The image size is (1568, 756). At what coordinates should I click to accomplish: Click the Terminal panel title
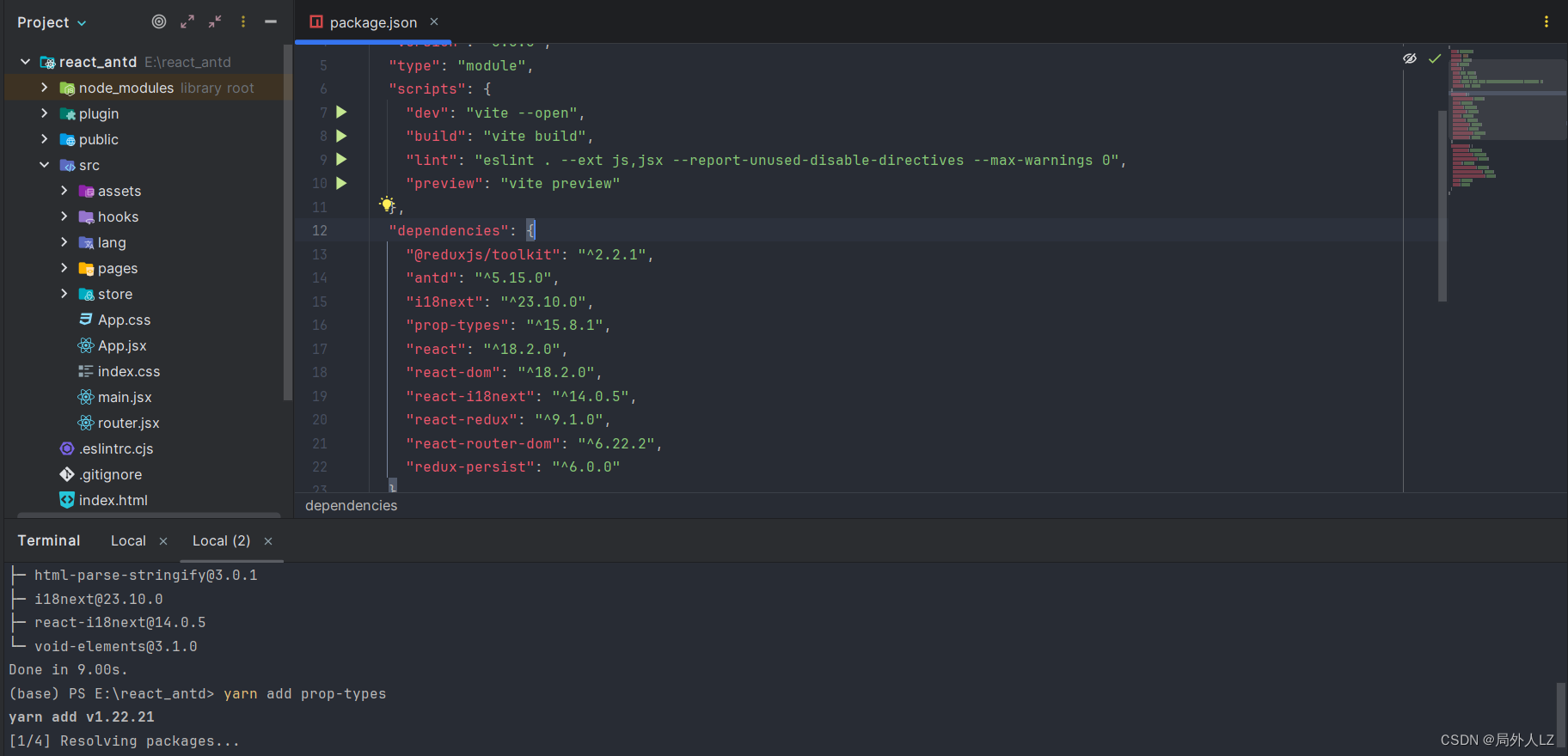click(x=49, y=540)
